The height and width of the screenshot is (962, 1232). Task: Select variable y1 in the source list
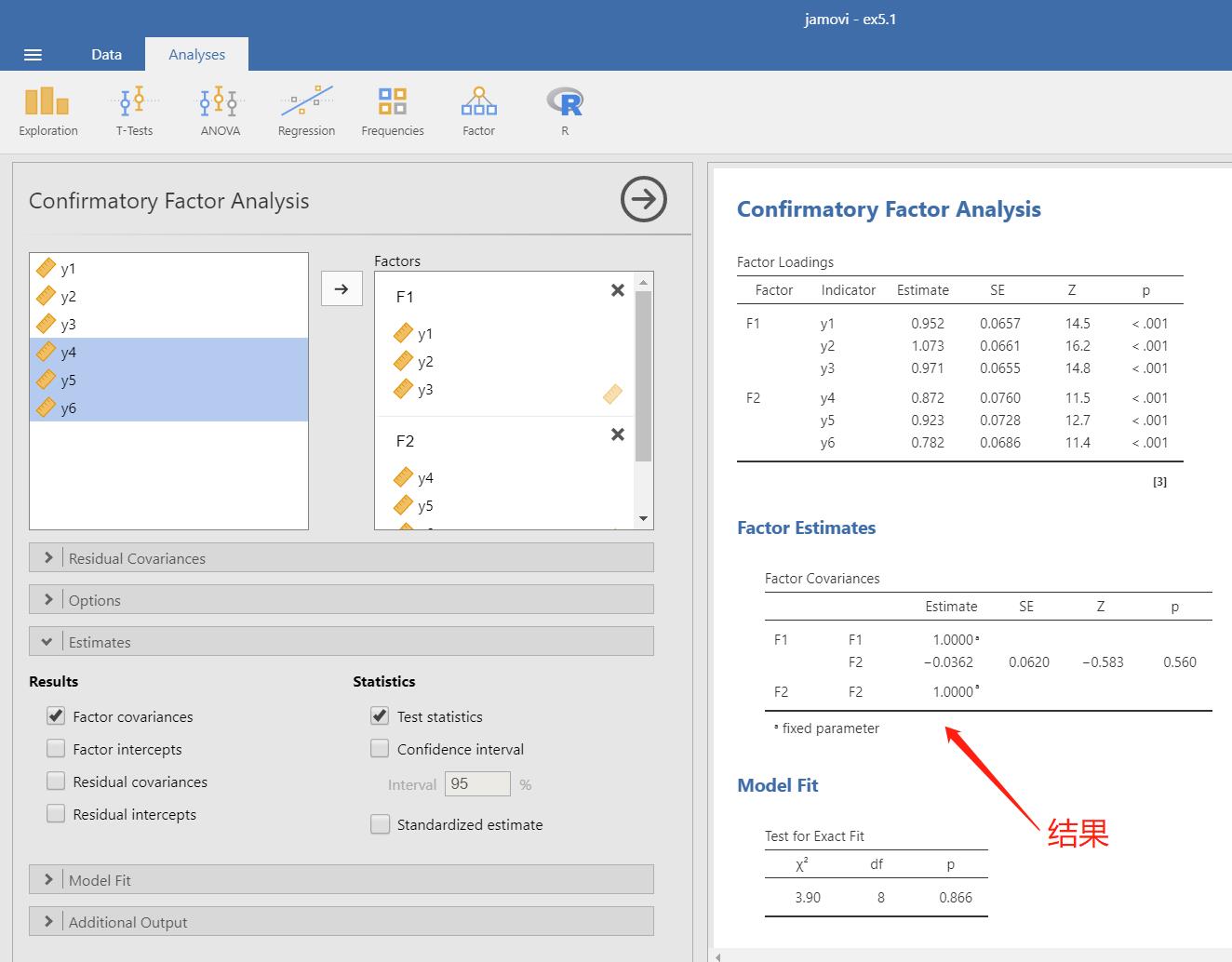[x=168, y=268]
